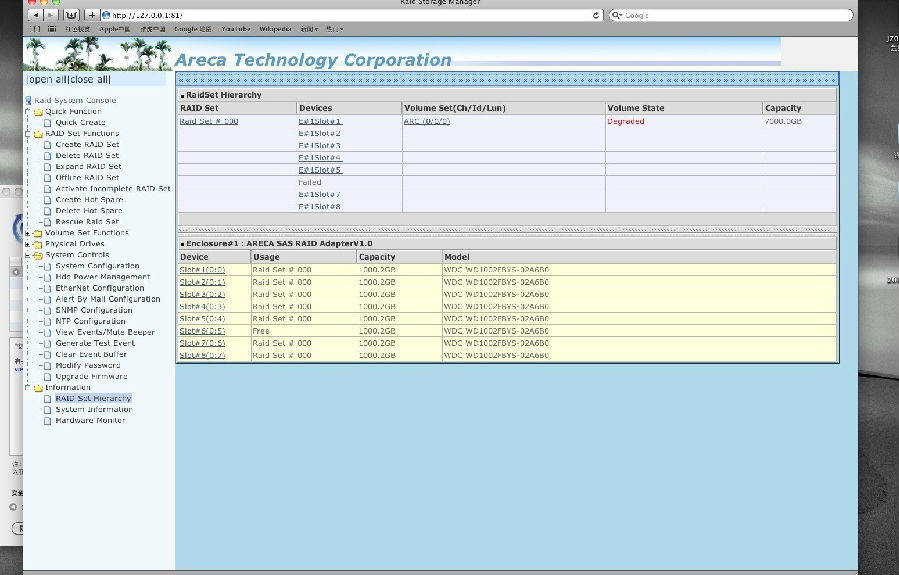Select Activate Incomplete RAID Set
Image resolution: width=899 pixels, height=575 pixels.
pos(113,189)
